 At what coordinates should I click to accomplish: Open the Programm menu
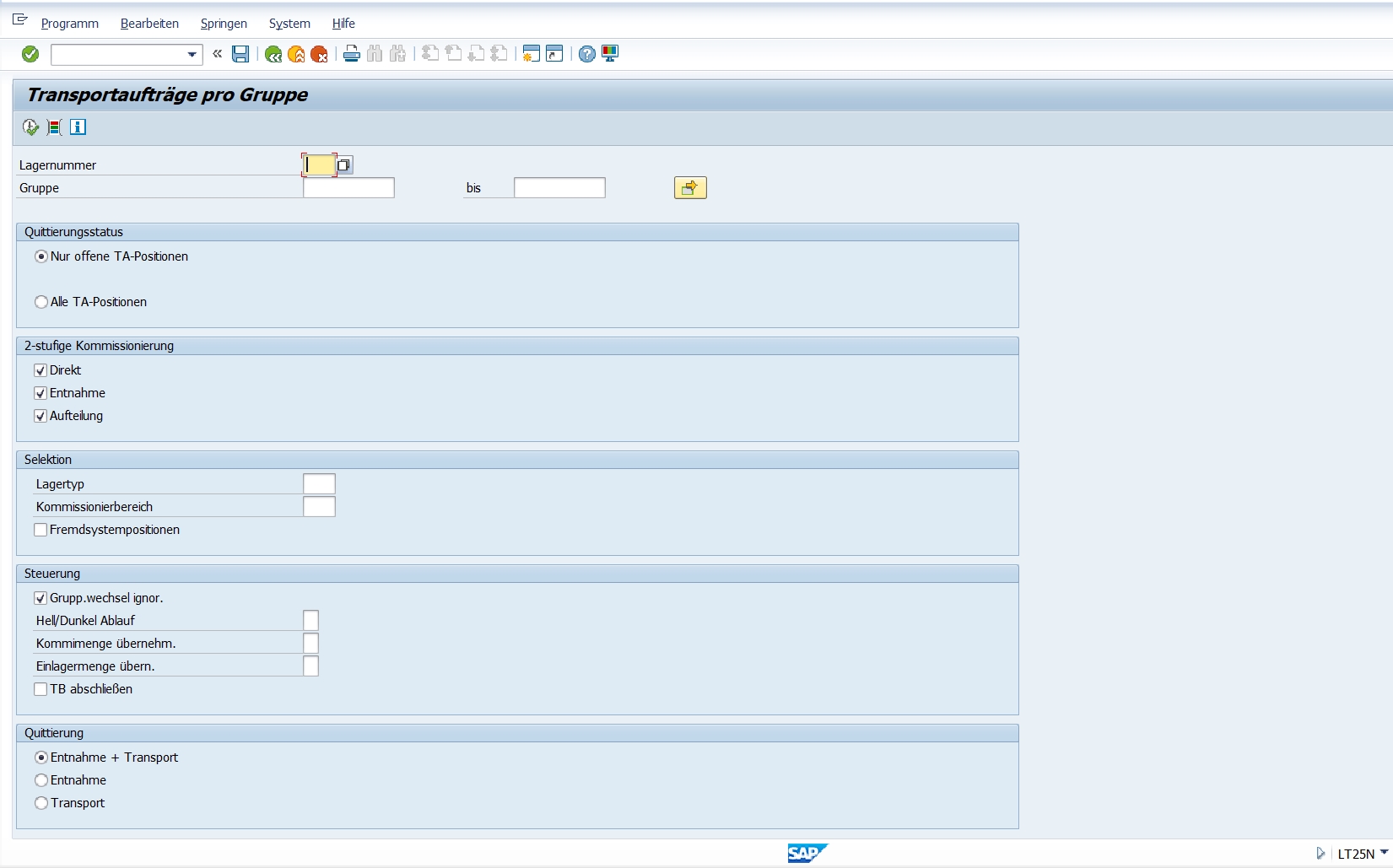point(70,24)
